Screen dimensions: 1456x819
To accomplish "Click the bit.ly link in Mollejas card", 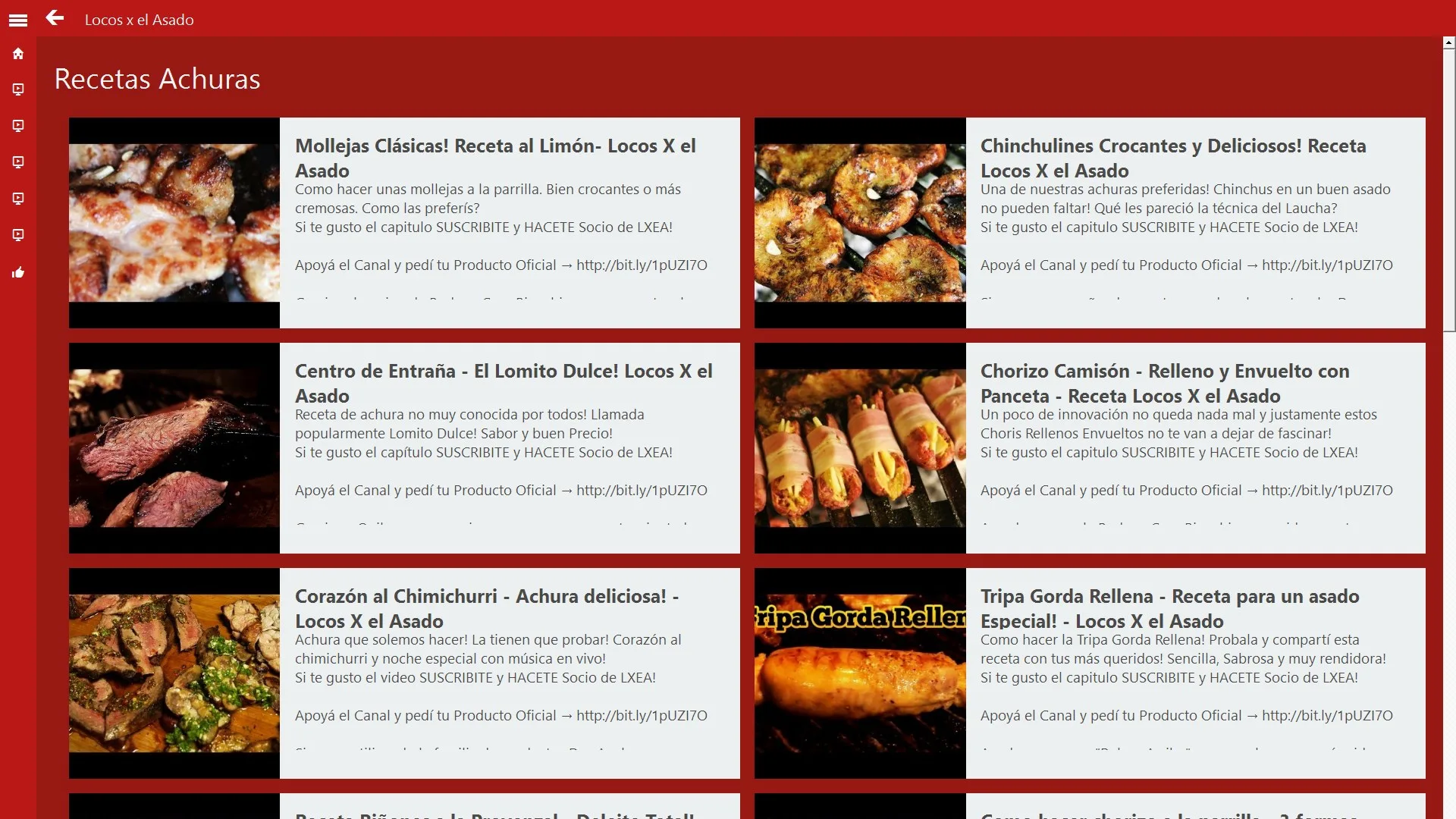I will [x=642, y=265].
